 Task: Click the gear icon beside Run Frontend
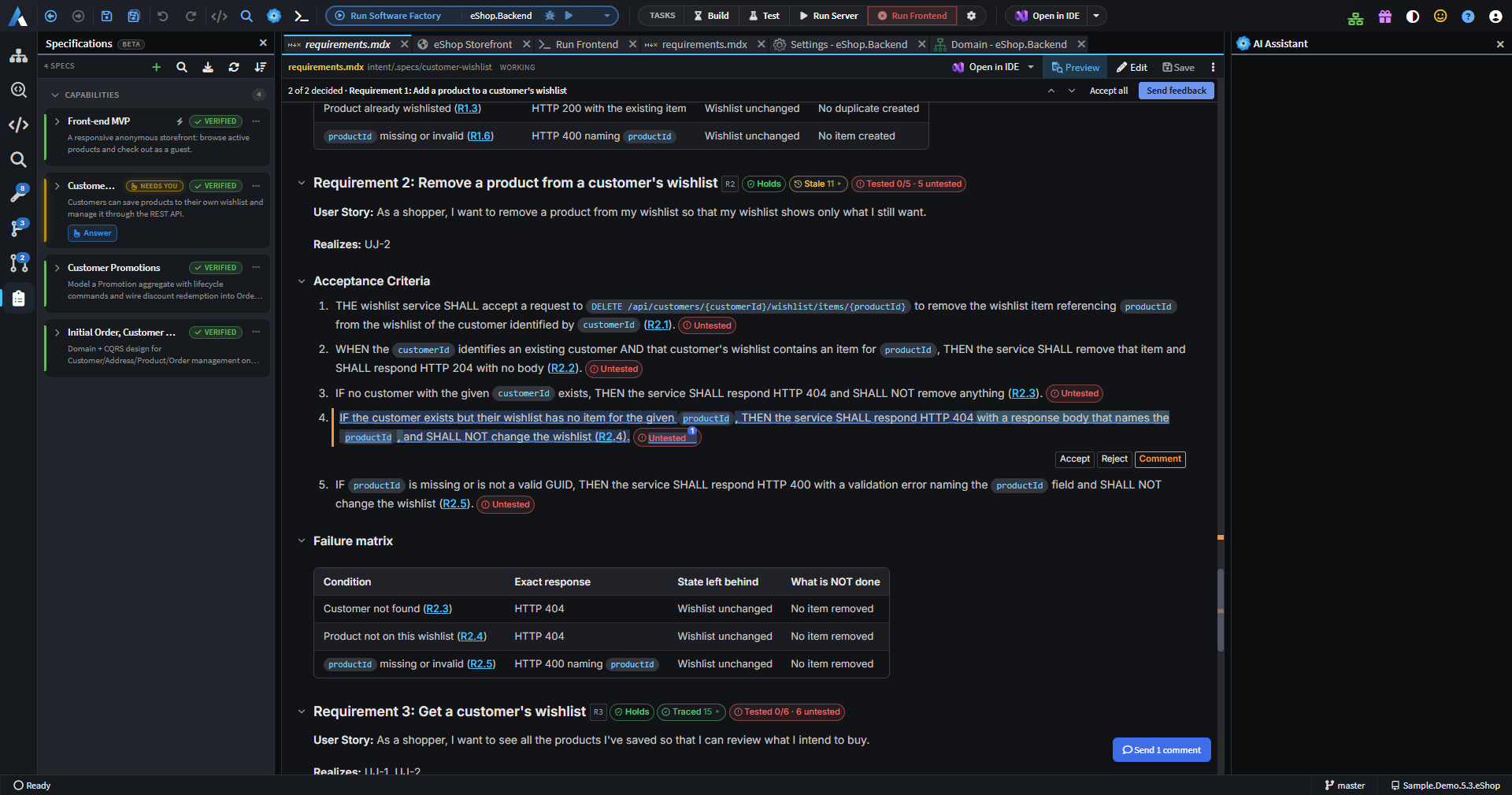click(x=971, y=16)
